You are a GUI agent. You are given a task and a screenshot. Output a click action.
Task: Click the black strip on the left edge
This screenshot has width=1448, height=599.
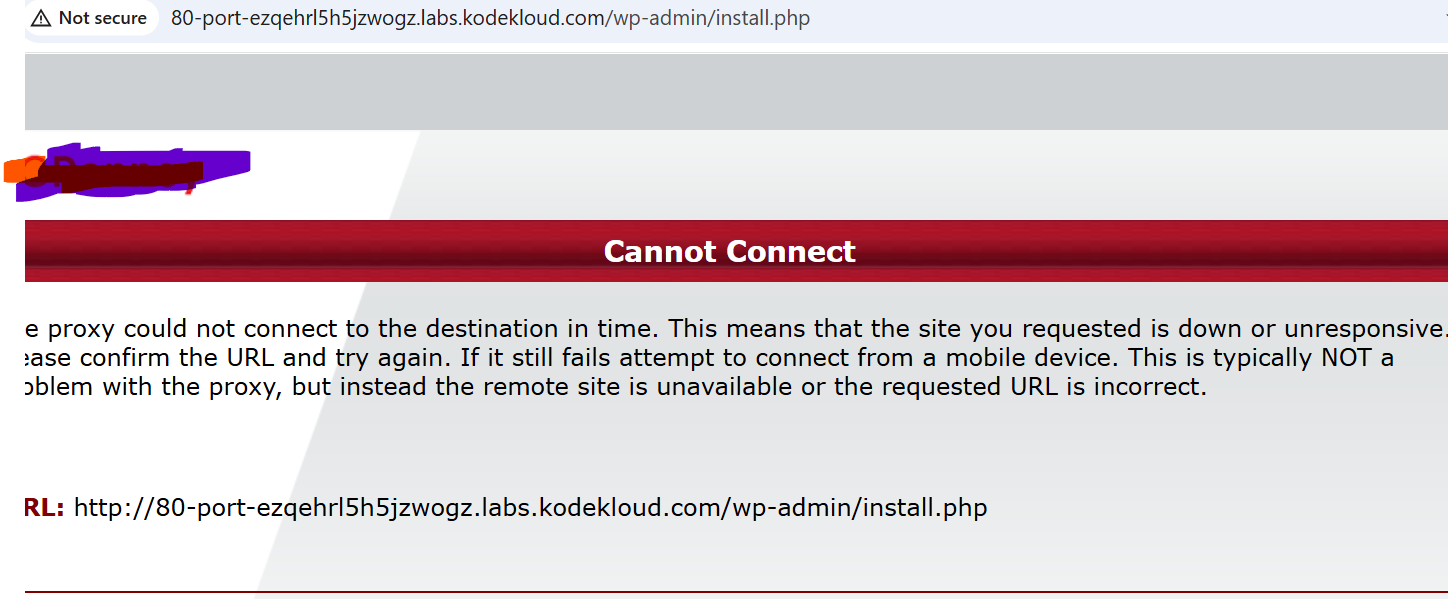click(x=12, y=400)
